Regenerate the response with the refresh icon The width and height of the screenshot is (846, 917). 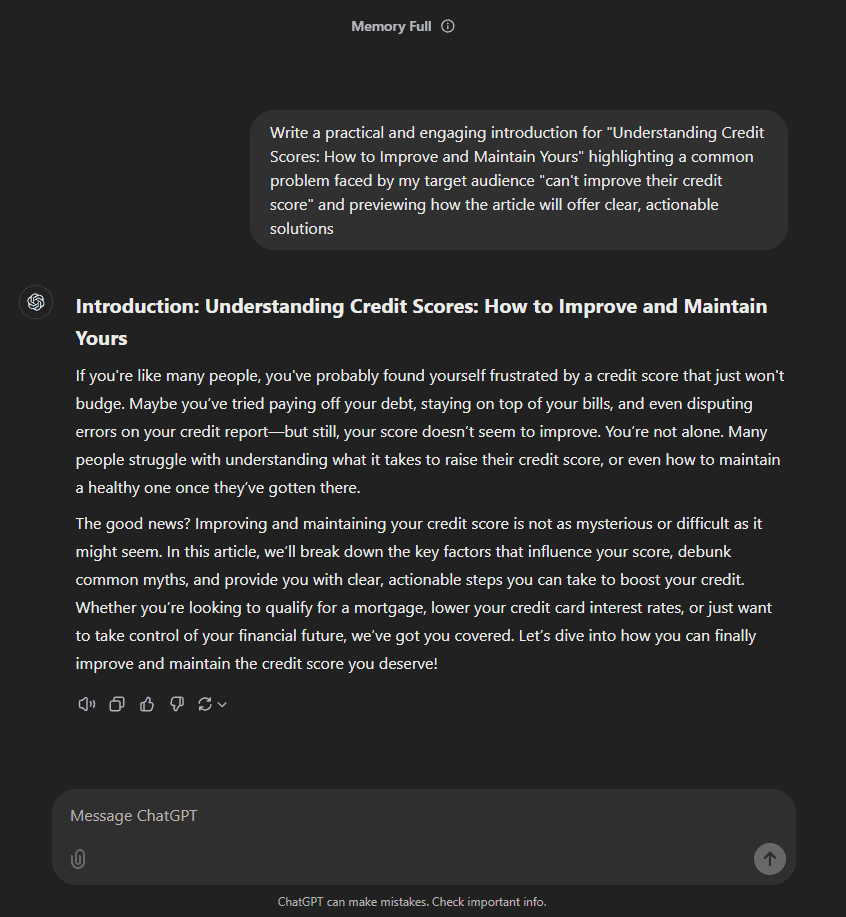(205, 704)
